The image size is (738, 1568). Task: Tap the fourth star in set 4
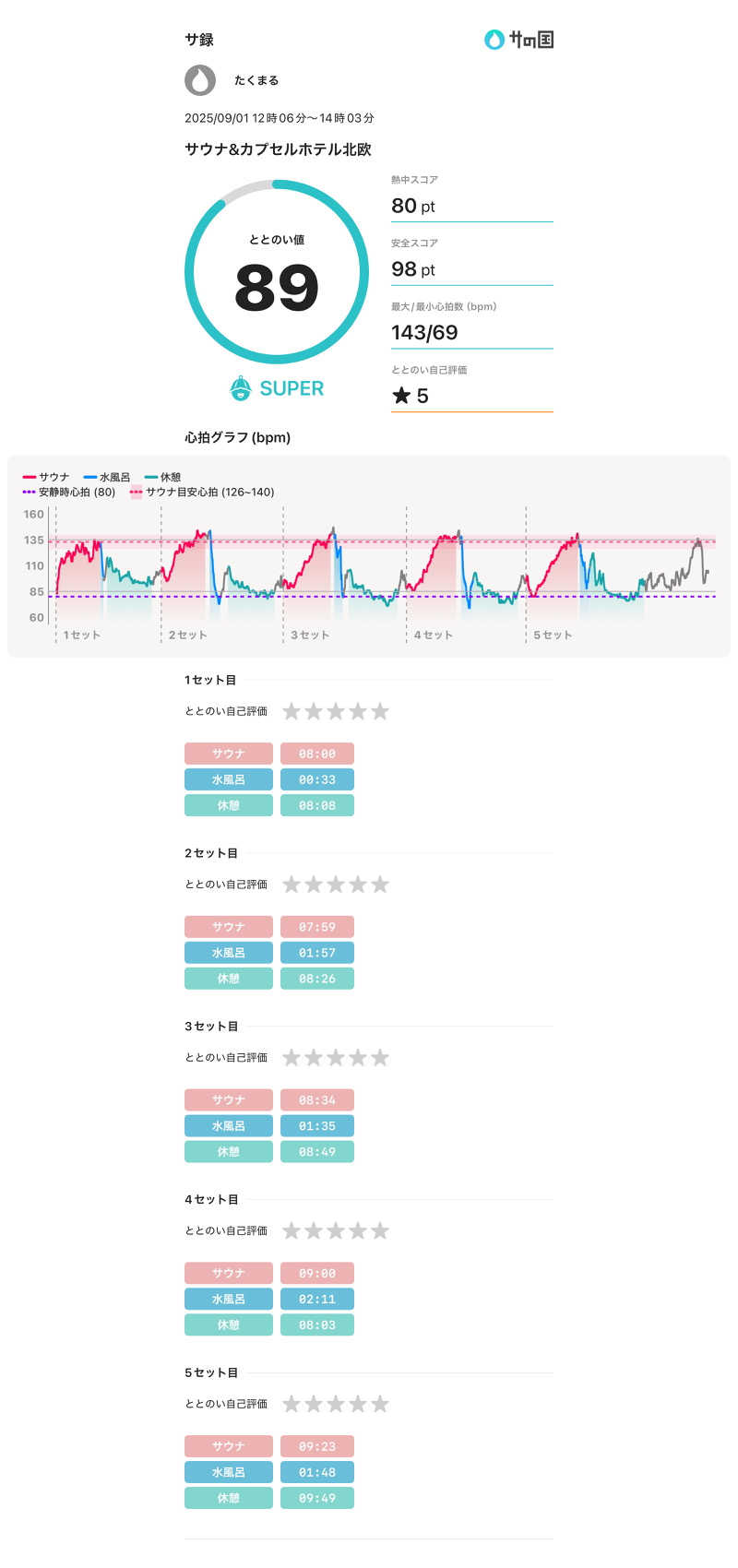pyautogui.click(x=358, y=1230)
